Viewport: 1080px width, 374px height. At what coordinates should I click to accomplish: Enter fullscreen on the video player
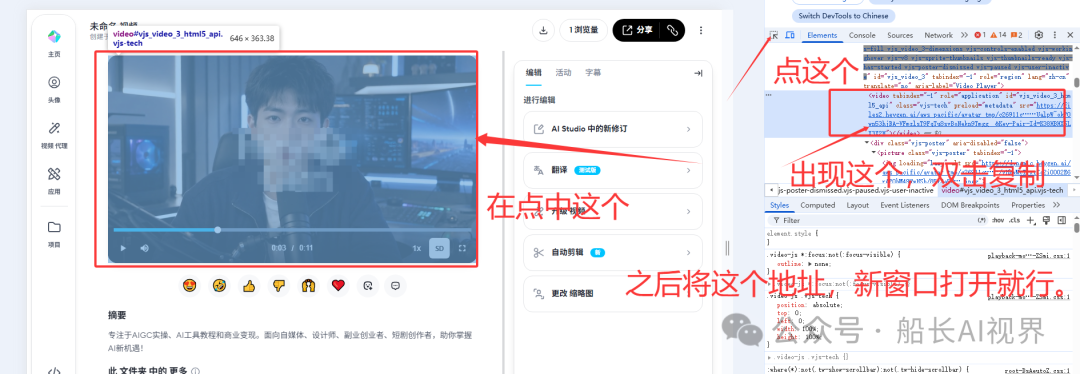point(463,248)
